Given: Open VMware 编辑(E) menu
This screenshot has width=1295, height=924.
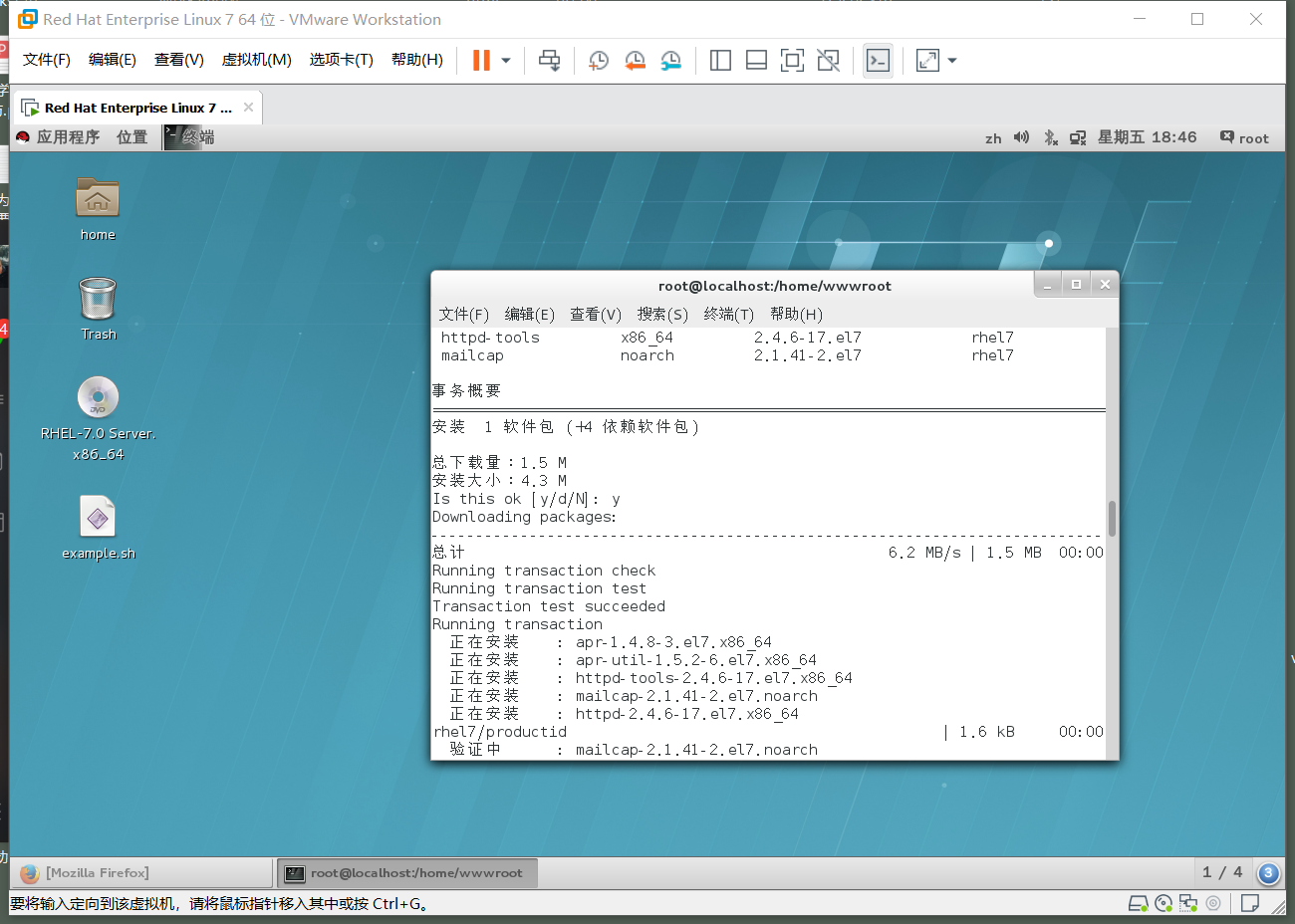Looking at the screenshot, I should tap(113, 60).
